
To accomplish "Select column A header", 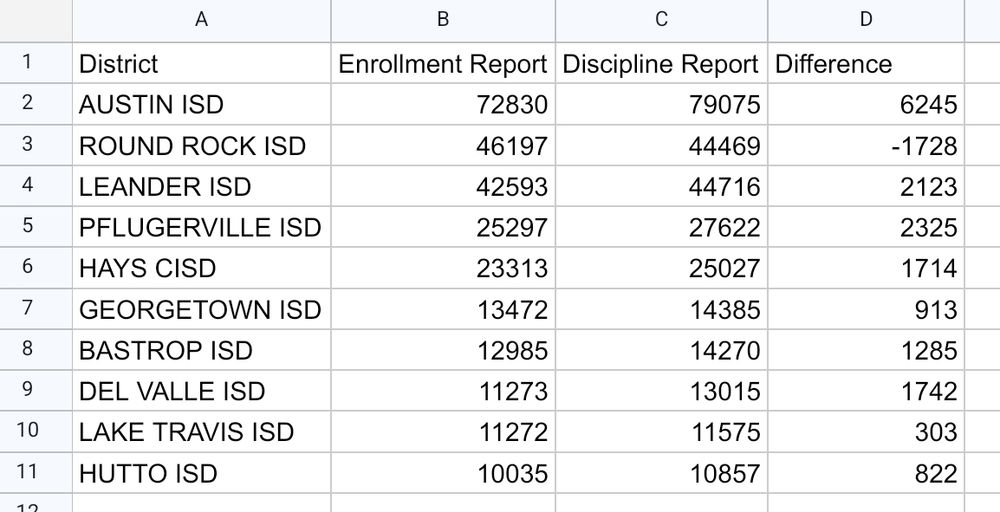I will pos(201,20).
